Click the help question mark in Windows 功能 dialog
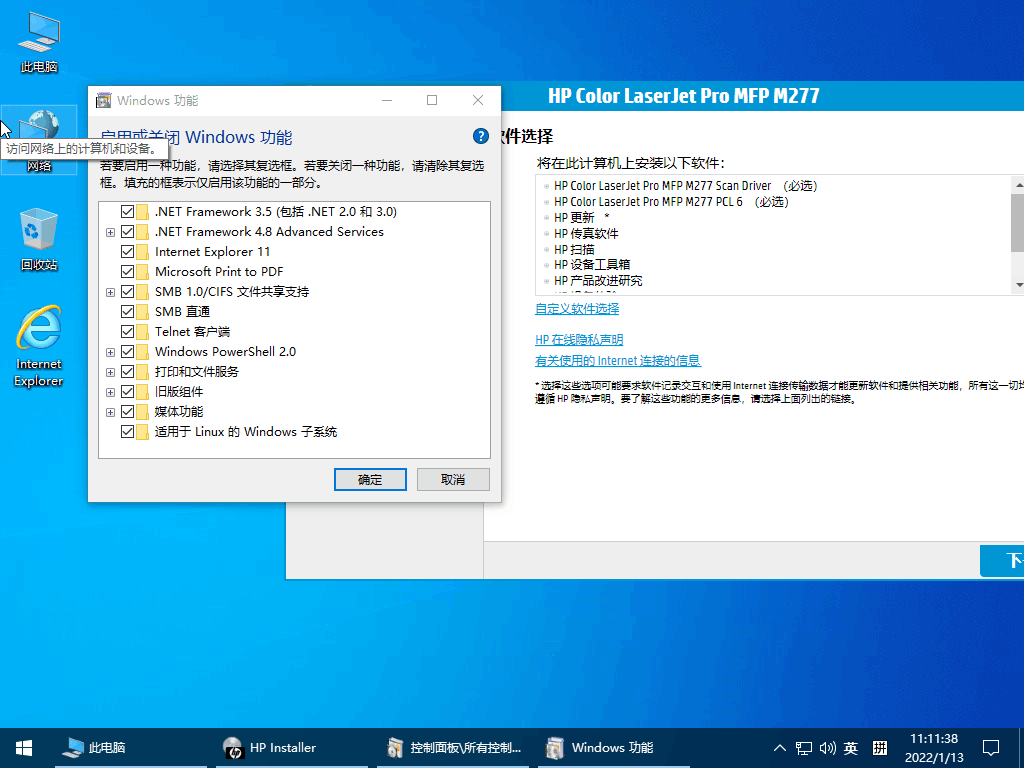Screen dimensions: 1024x768 tap(480, 137)
